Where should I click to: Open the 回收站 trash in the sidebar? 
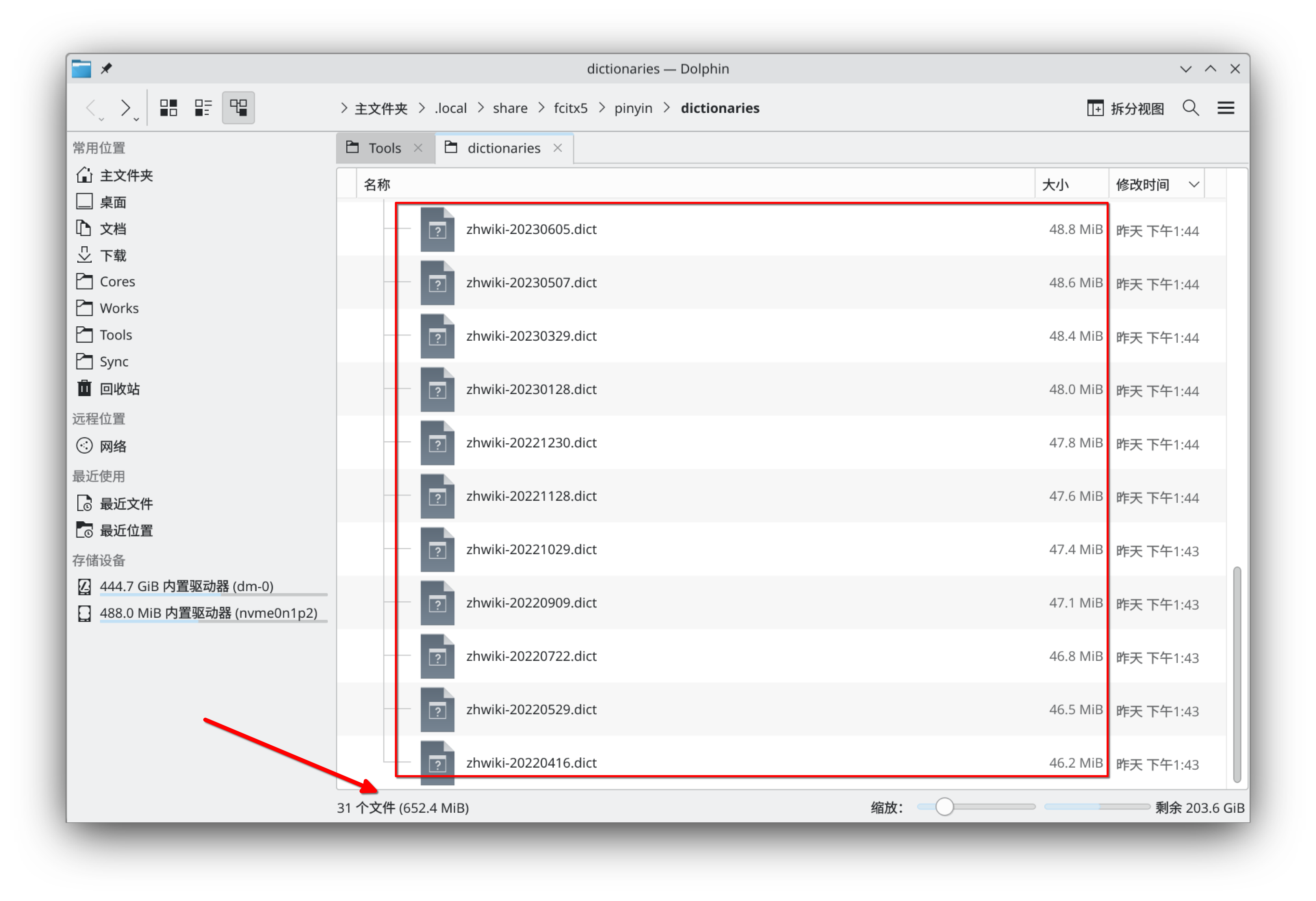(x=120, y=388)
